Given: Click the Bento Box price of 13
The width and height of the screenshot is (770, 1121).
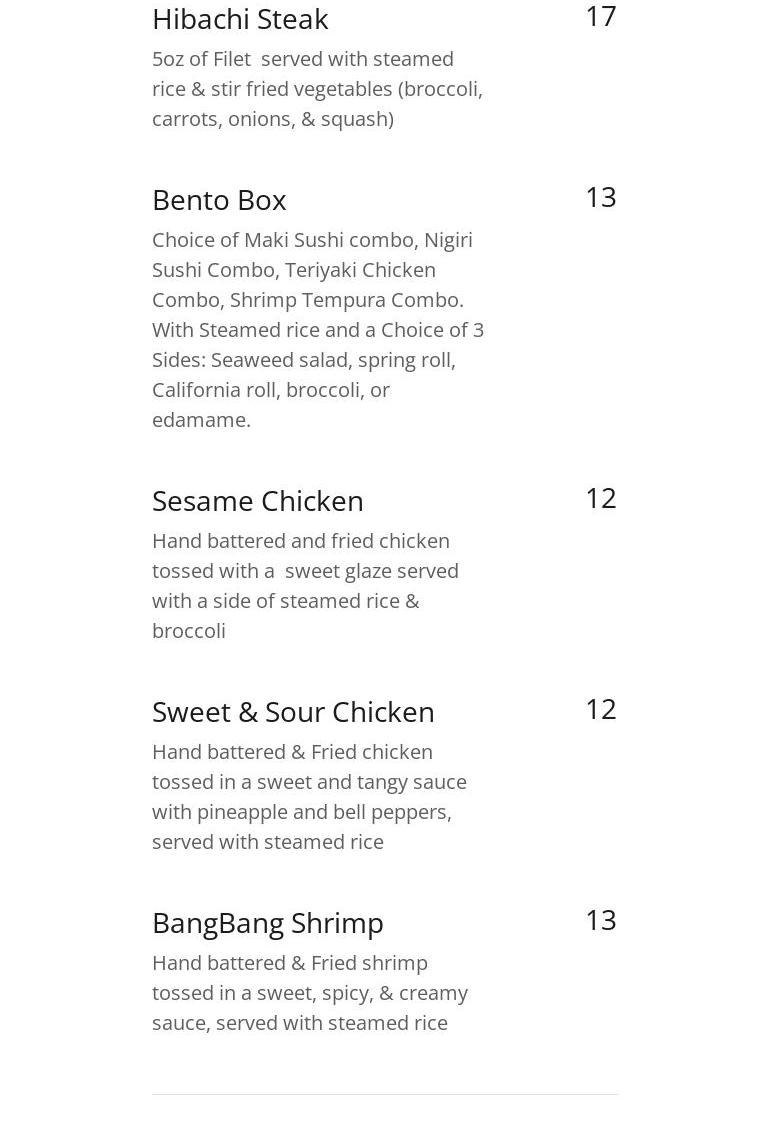Looking at the screenshot, I should [600, 197].
